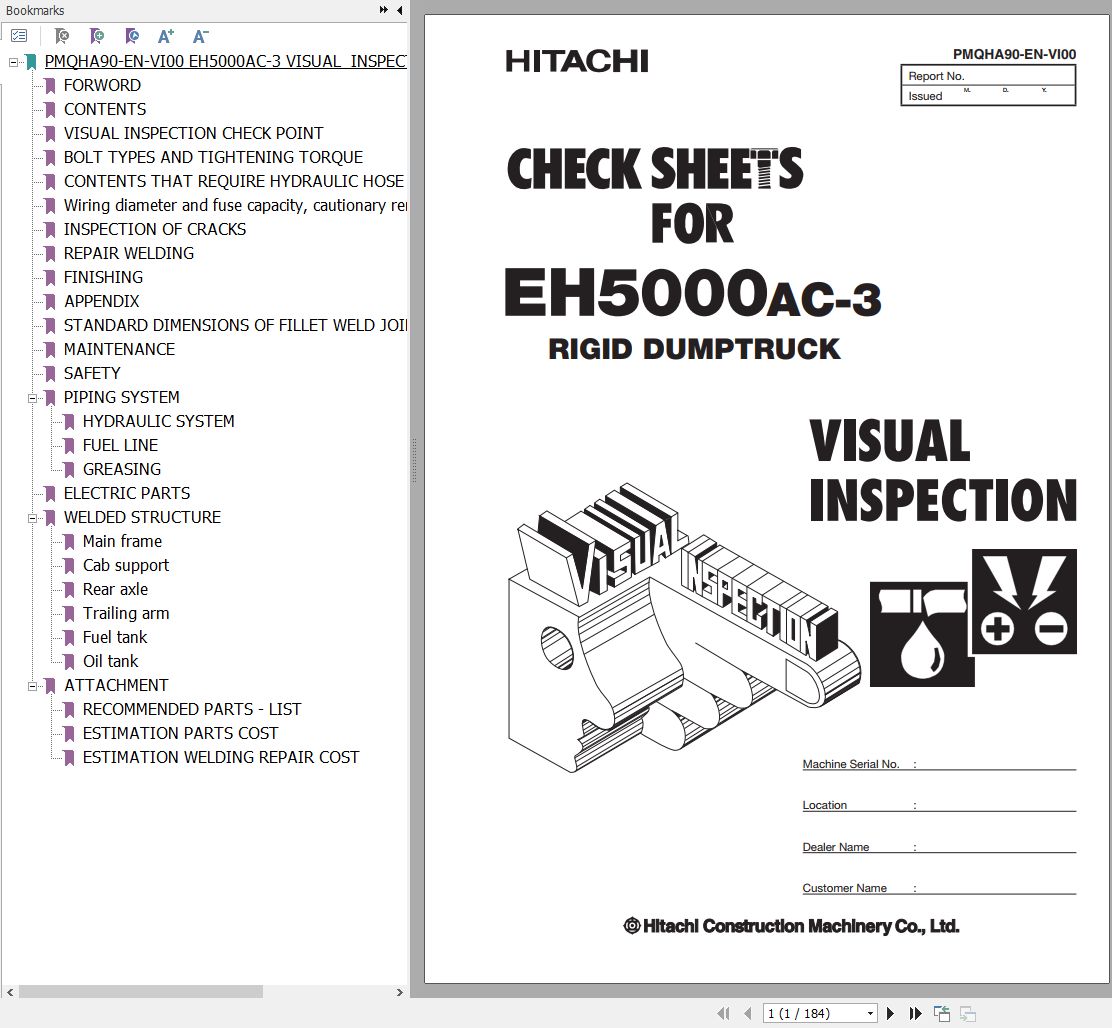Open the Rear axle bookmark

pos(116,589)
